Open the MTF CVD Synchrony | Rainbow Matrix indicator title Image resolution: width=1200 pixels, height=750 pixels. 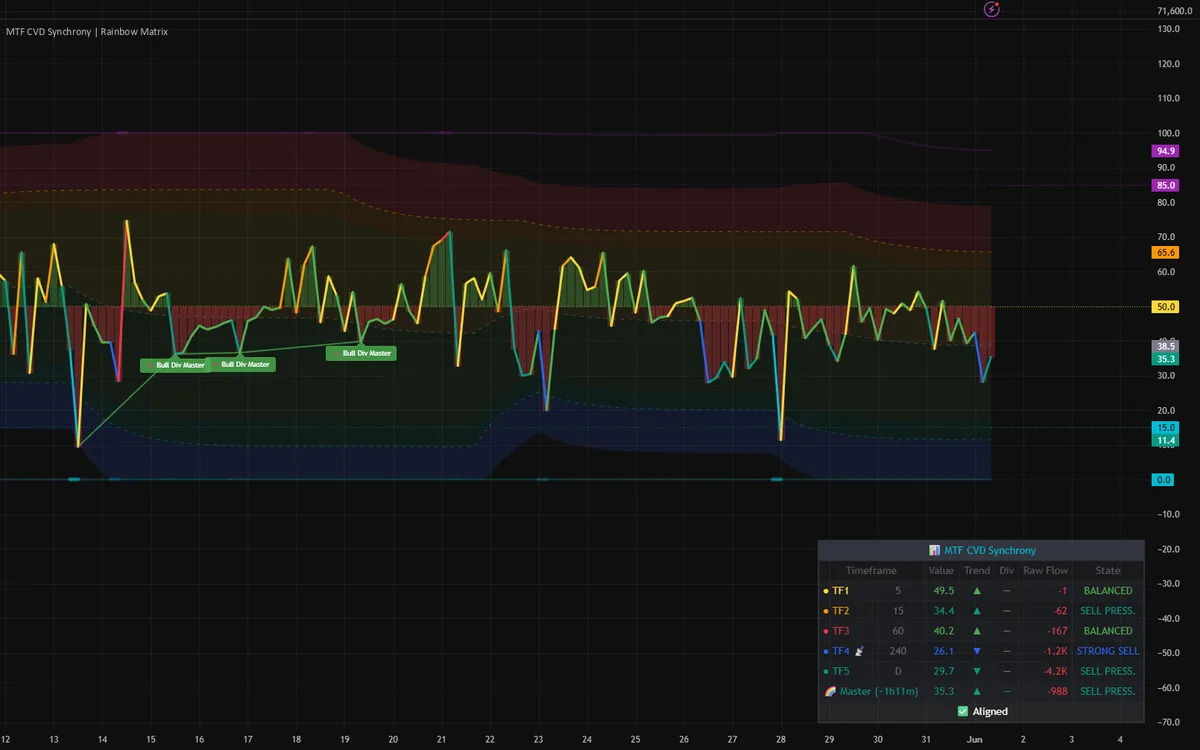[x=87, y=32]
